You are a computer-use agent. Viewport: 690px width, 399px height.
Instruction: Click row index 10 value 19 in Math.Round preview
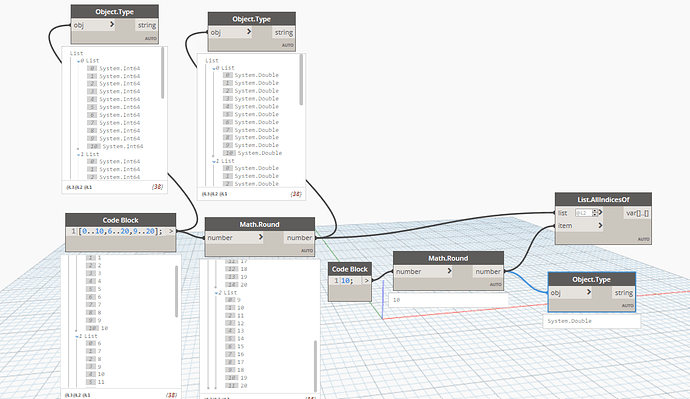pos(237,377)
